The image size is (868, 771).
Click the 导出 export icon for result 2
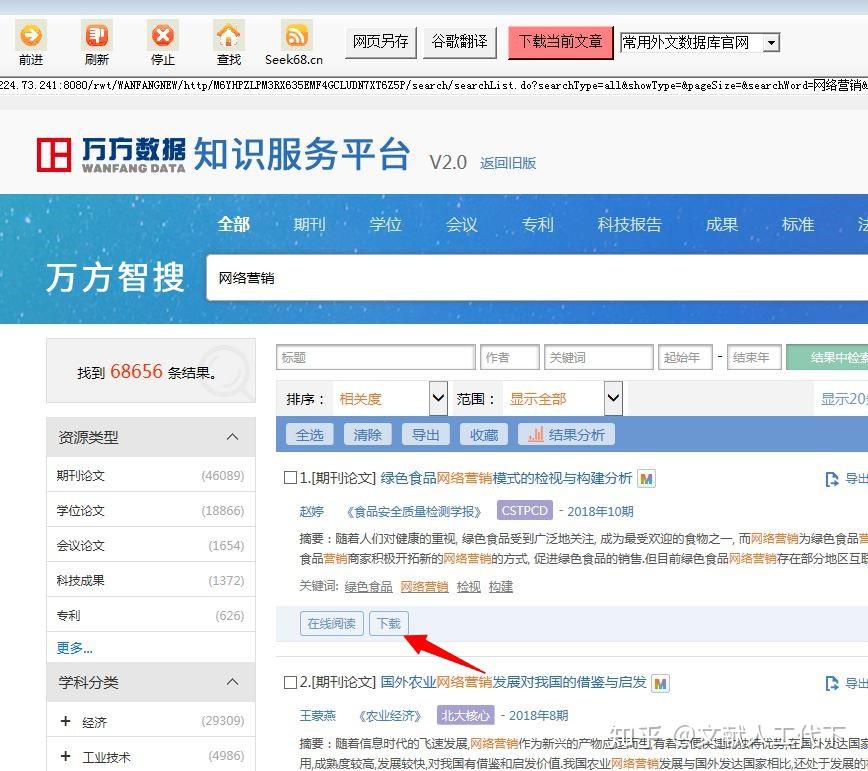831,684
